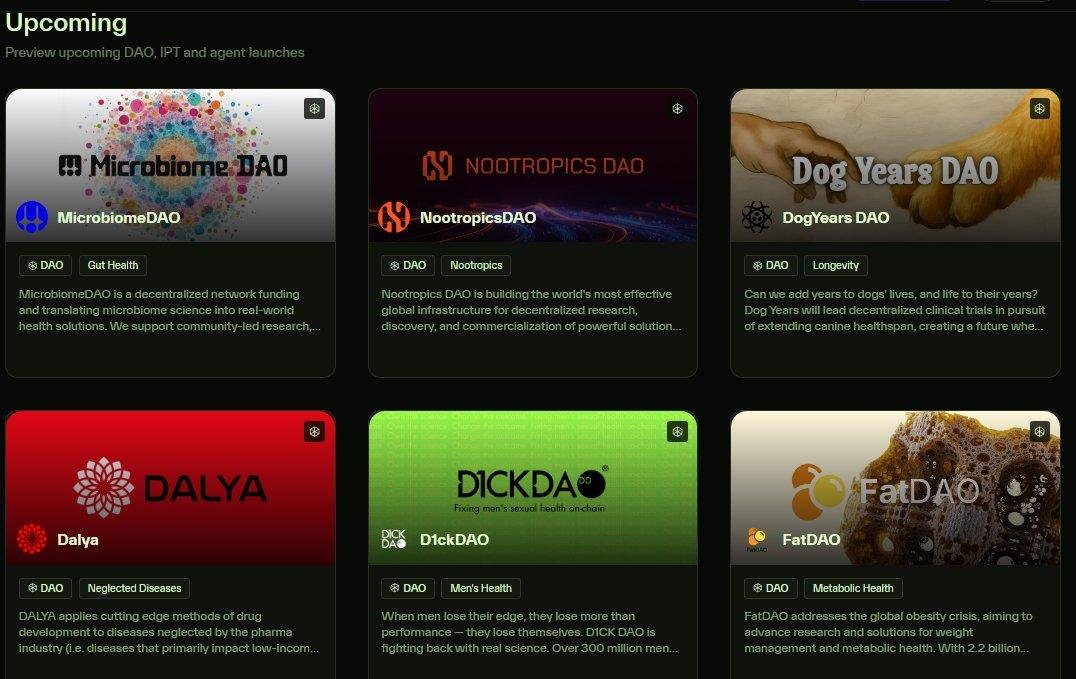Select the Longevity tag

[835, 265]
